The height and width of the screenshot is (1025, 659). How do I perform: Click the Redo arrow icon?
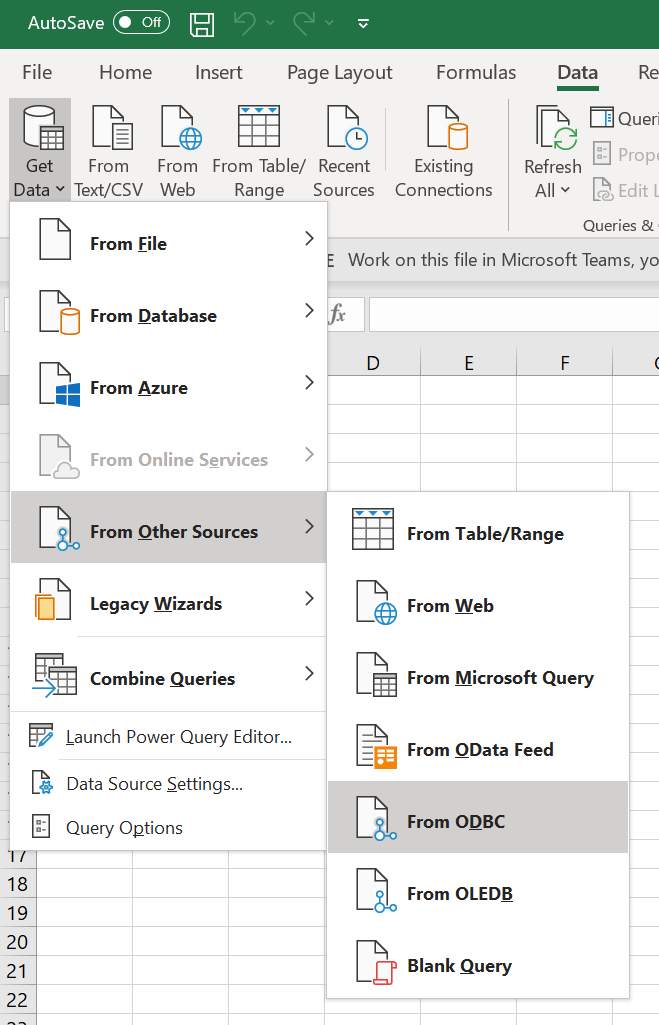click(304, 24)
